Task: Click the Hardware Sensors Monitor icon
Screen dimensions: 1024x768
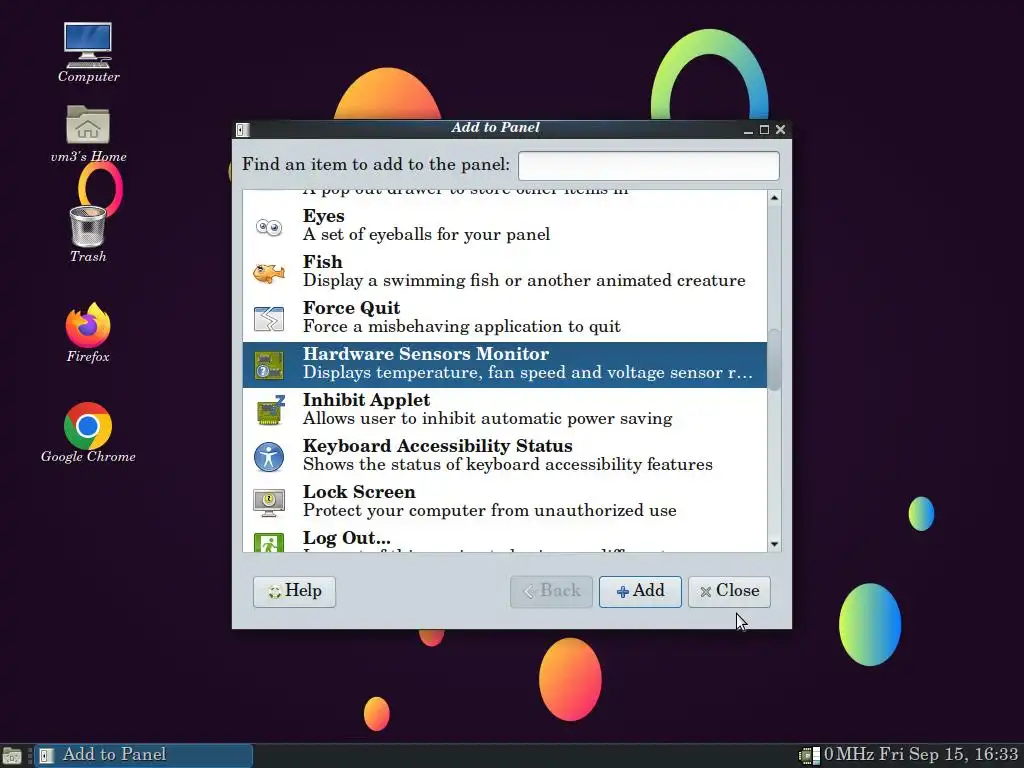Action: (x=268, y=365)
